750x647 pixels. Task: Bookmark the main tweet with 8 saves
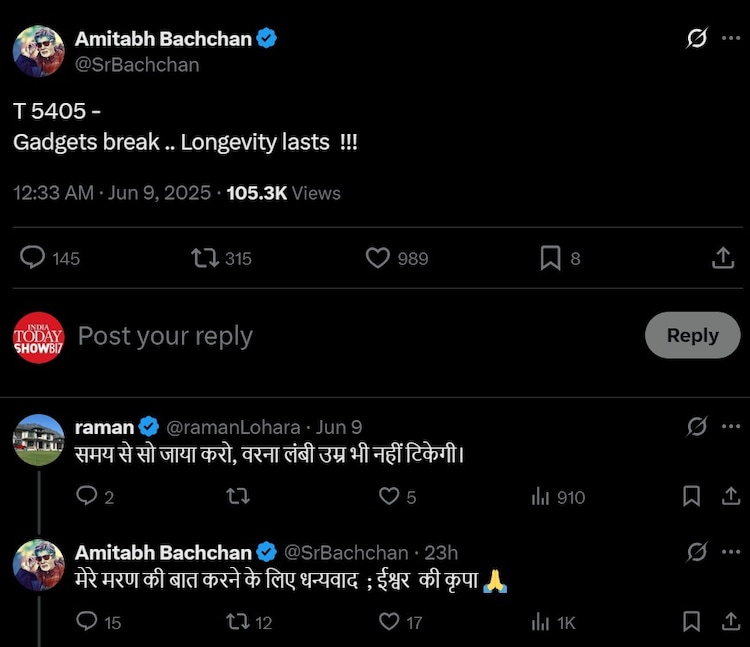550,258
